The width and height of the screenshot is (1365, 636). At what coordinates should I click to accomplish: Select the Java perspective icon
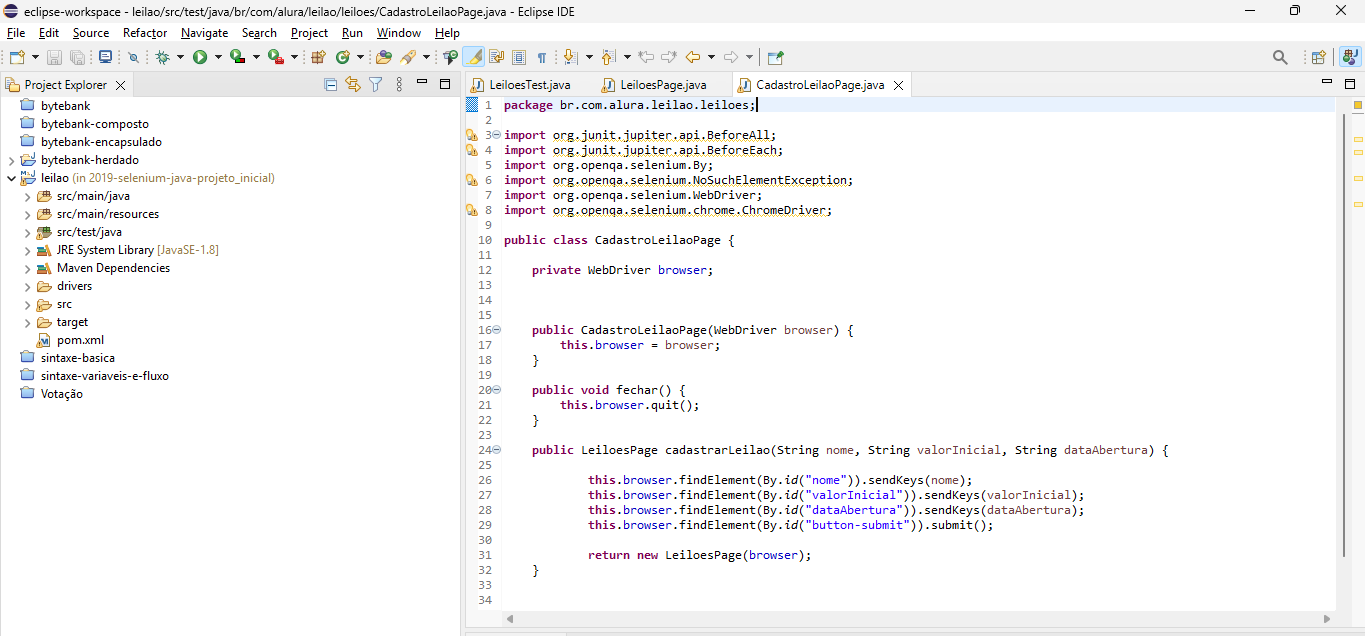click(1350, 57)
